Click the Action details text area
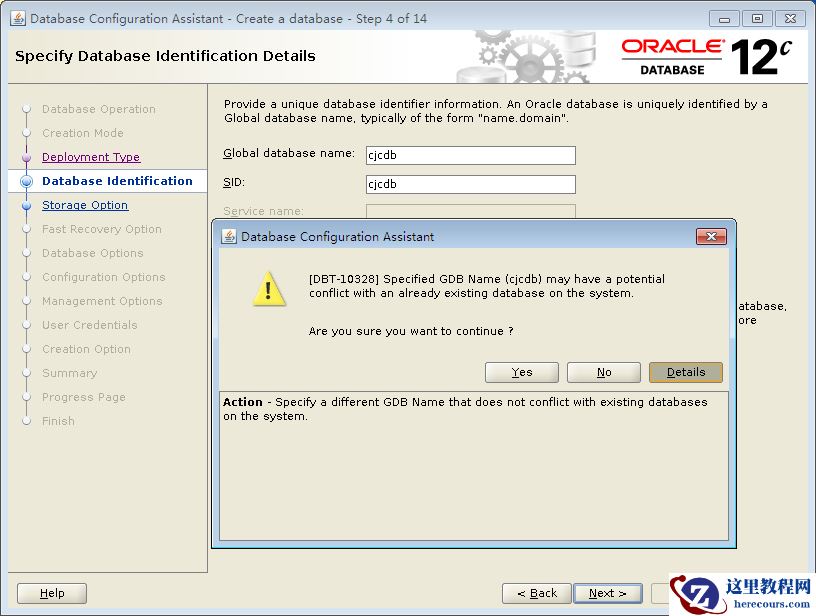The image size is (816, 616). (474, 466)
